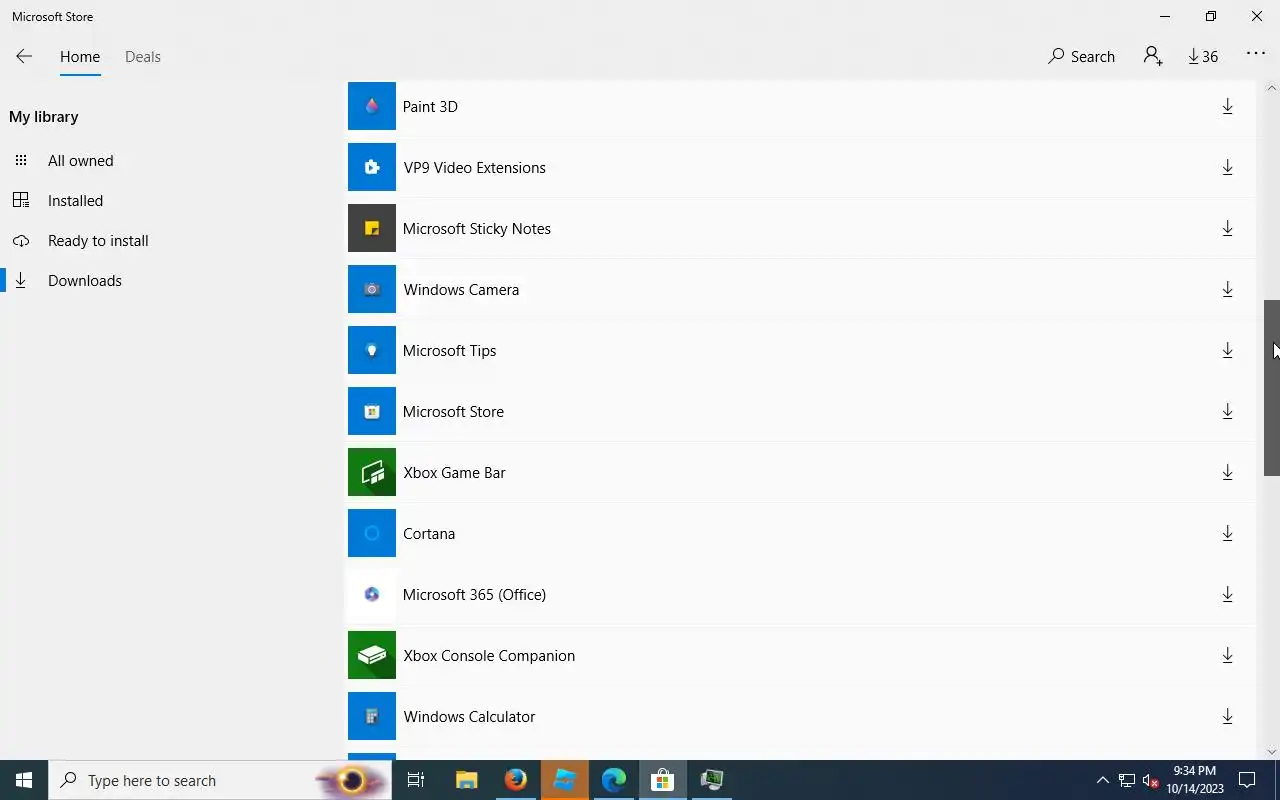The height and width of the screenshot is (800, 1280).
Task: Open the account sign-in icon
Action: (x=1153, y=56)
